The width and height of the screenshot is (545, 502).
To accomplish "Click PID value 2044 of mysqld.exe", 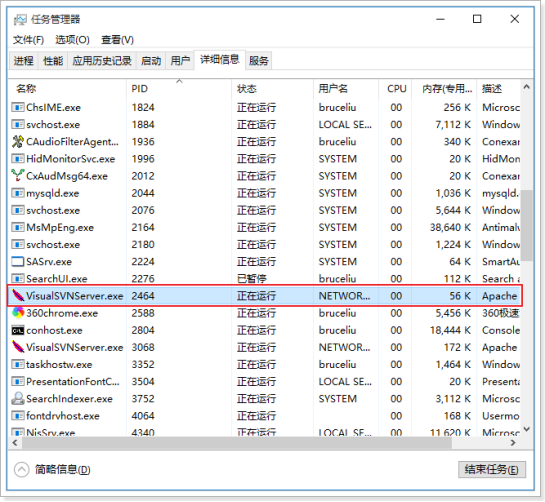I will point(143,193).
